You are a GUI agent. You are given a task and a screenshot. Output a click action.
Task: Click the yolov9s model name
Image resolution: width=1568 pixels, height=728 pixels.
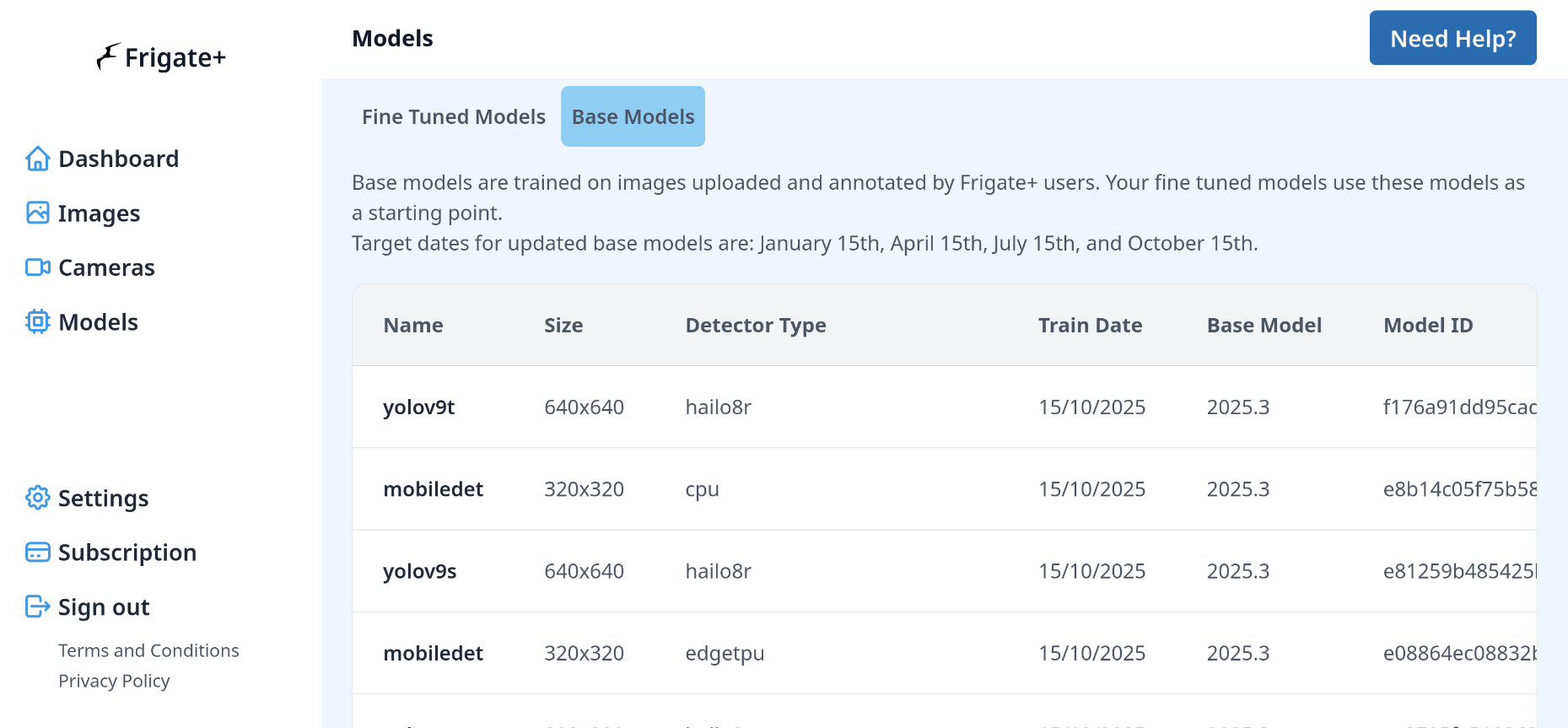420,571
